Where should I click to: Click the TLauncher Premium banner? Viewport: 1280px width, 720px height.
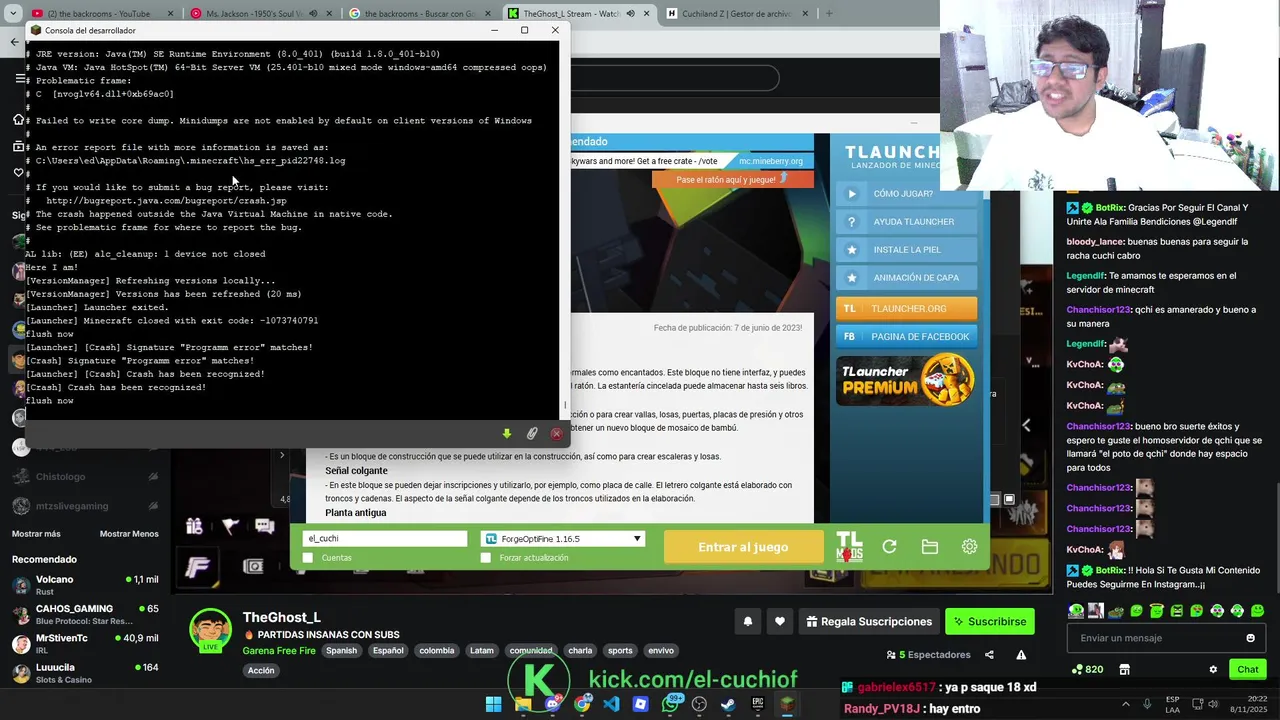[906, 379]
